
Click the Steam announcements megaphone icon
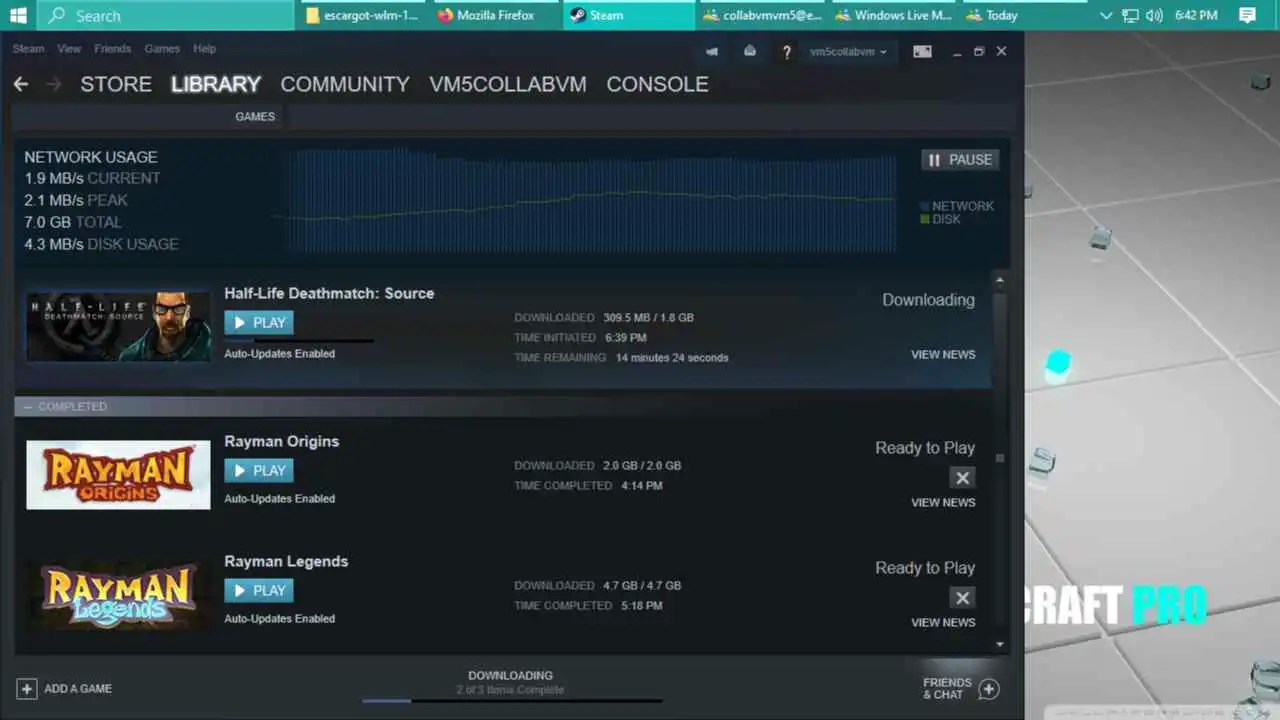[x=712, y=51]
